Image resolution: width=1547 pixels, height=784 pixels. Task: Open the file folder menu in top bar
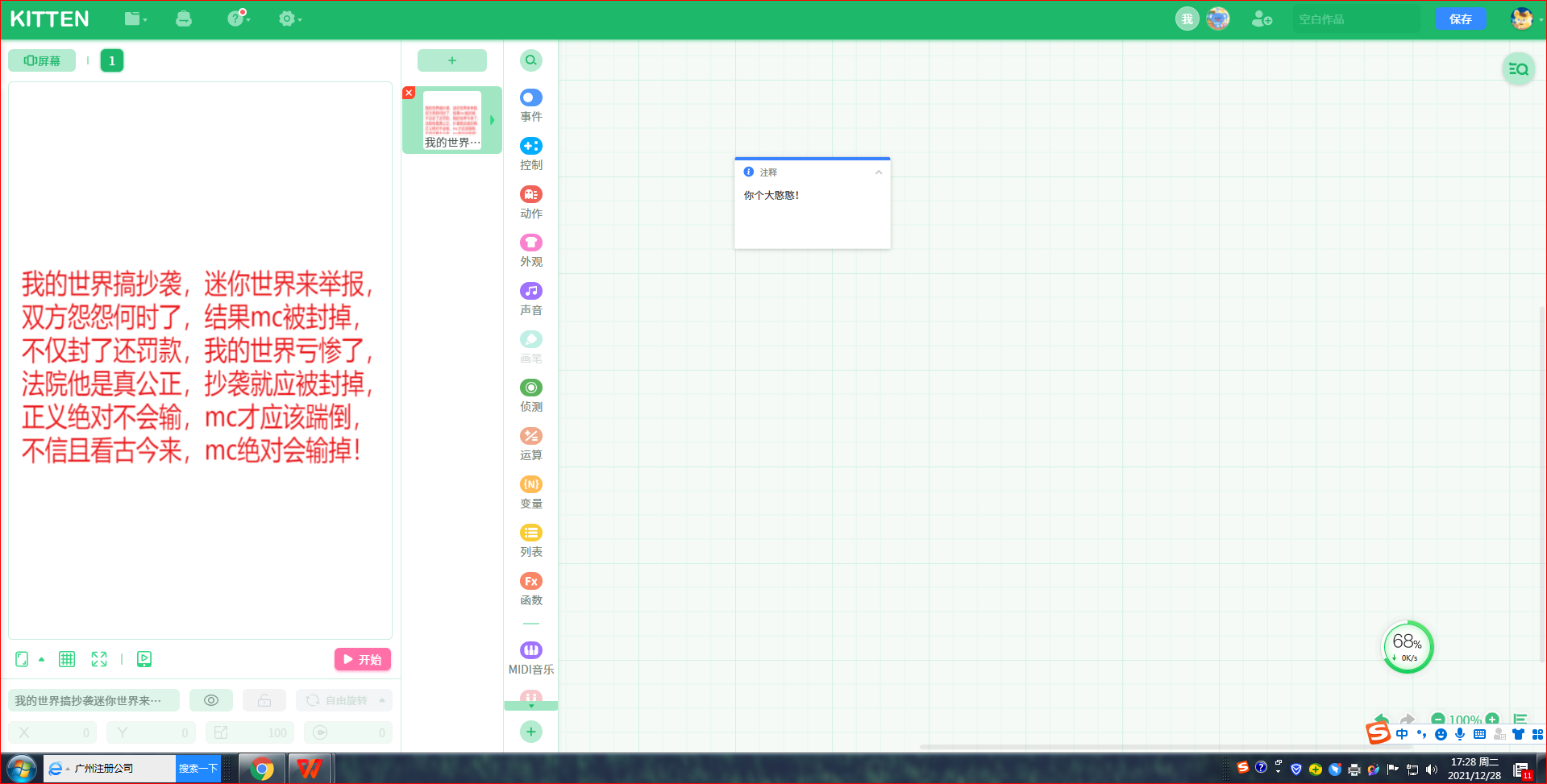(x=135, y=19)
